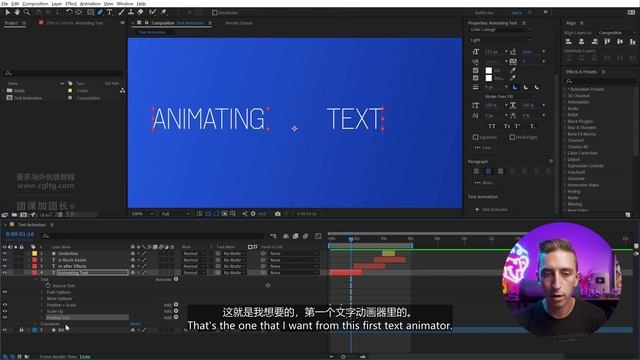Apply All Caps text style
Viewport: 640px width, 360px height.
492,126
